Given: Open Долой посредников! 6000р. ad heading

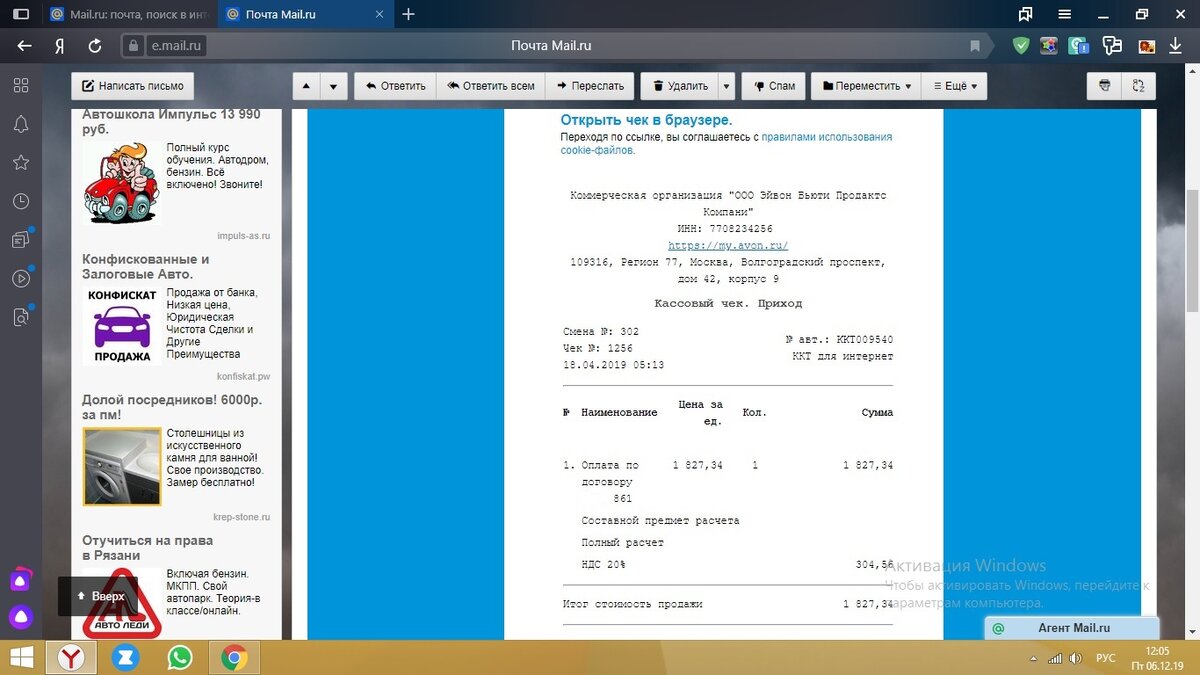Looking at the screenshot, I should pyautogui.click(x=172, y=407).
